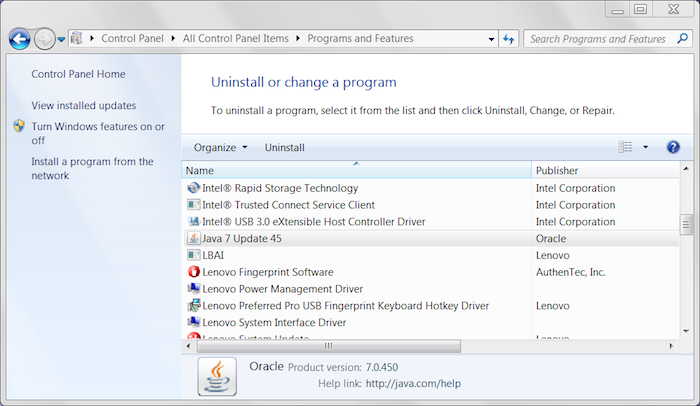Click the Back navigation arrow button

[20, 39]
